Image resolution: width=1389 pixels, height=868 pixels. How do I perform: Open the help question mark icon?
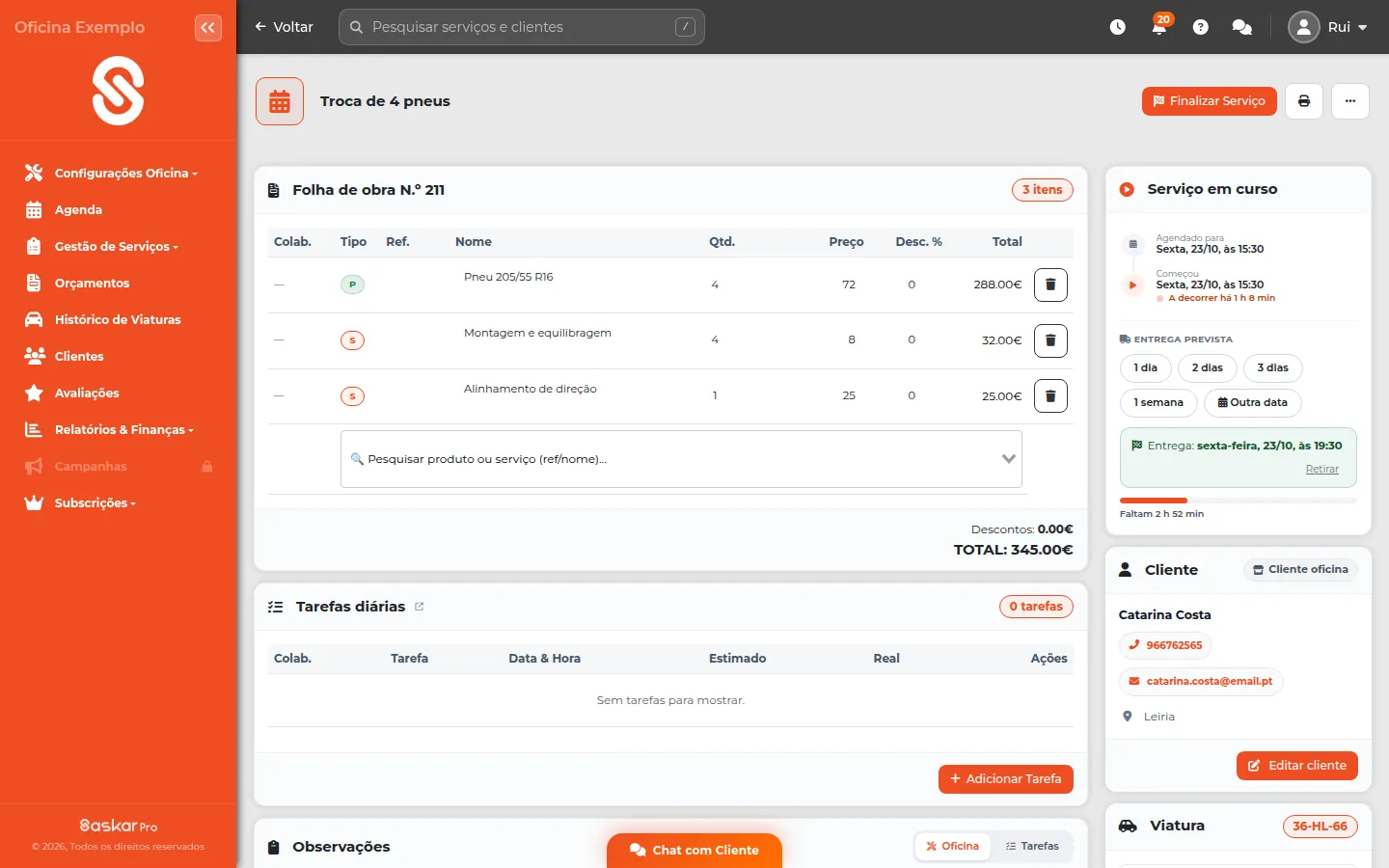click(1201, 27)
